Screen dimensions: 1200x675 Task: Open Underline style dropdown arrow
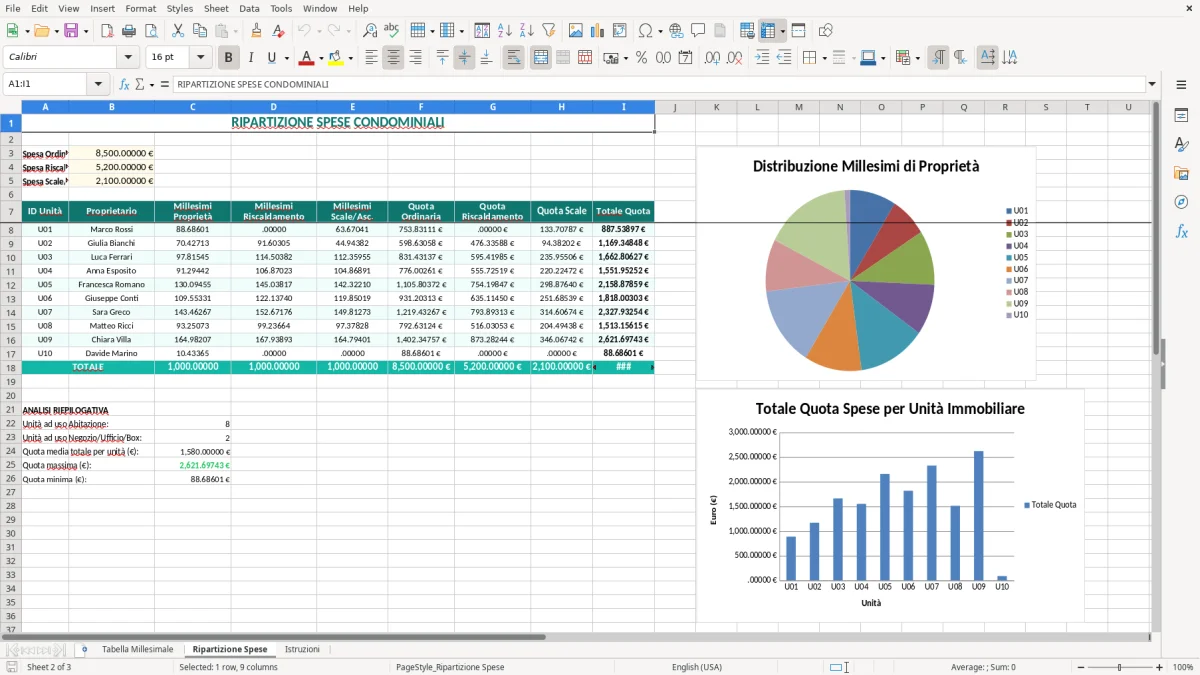point(286,58)
